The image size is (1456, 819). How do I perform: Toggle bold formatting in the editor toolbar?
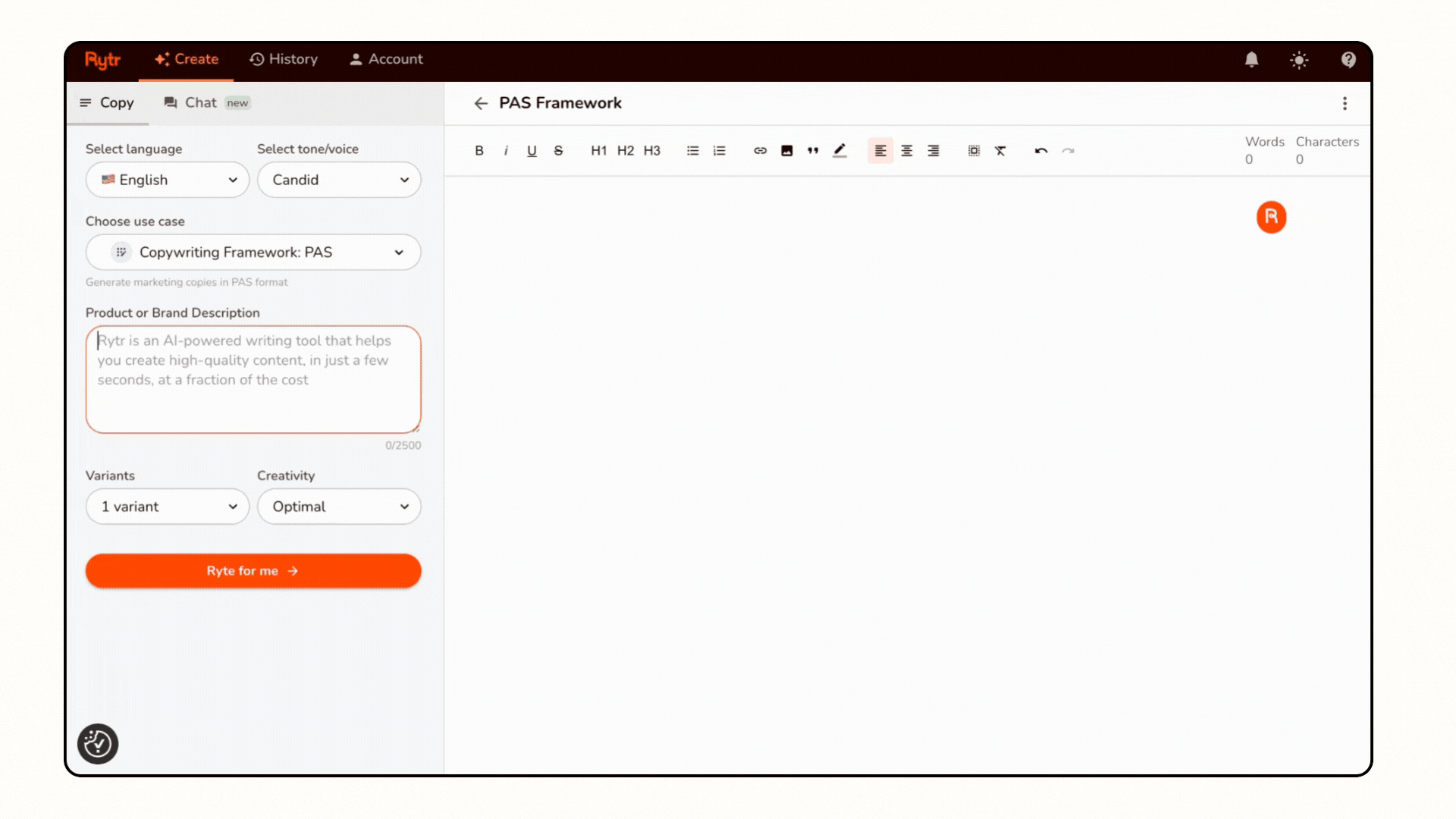coord(479,150)
